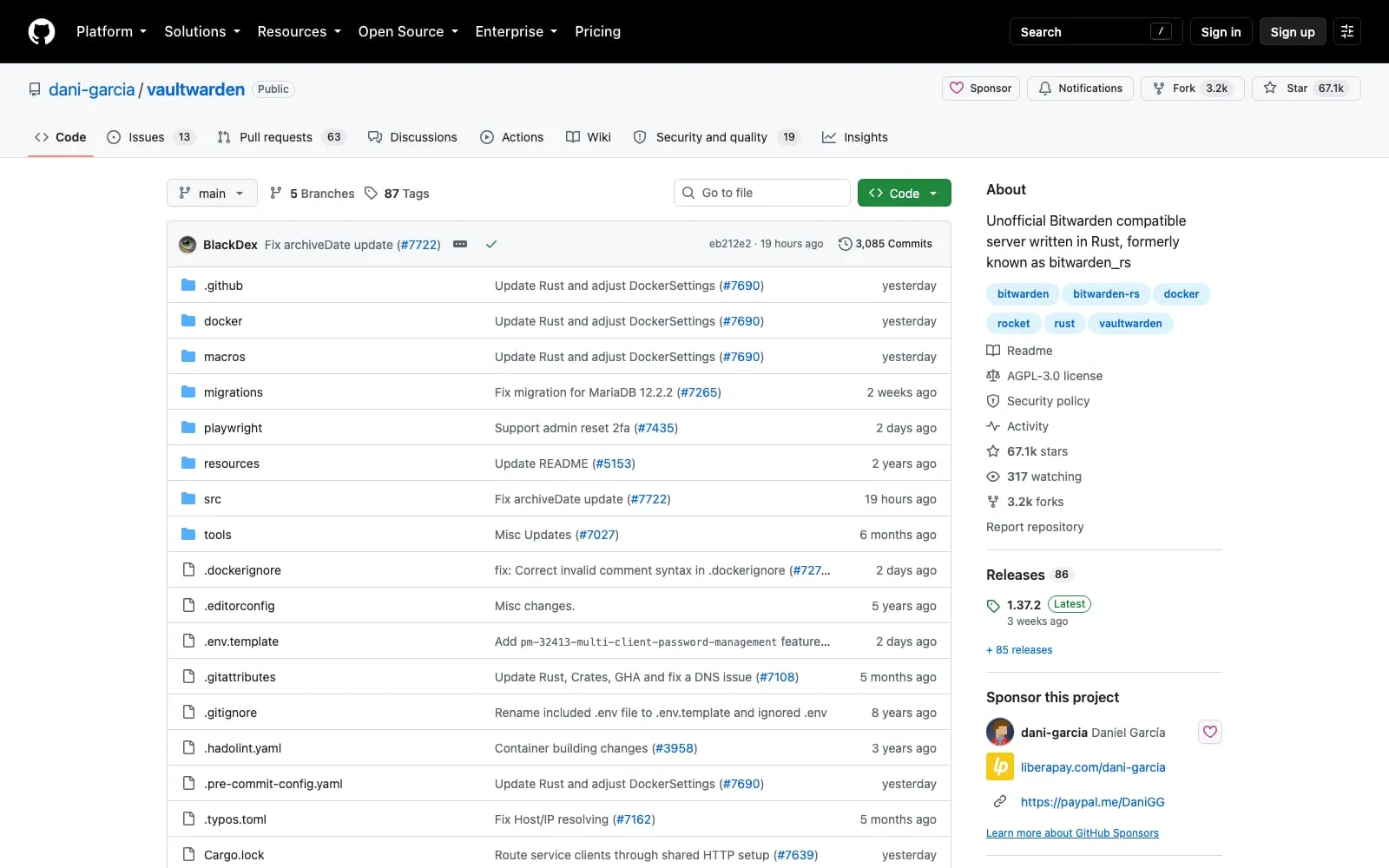The width and height of the screenshot is (1389, 868).
Task: Open the main branch selector dropdown
Action: [212, 193]
